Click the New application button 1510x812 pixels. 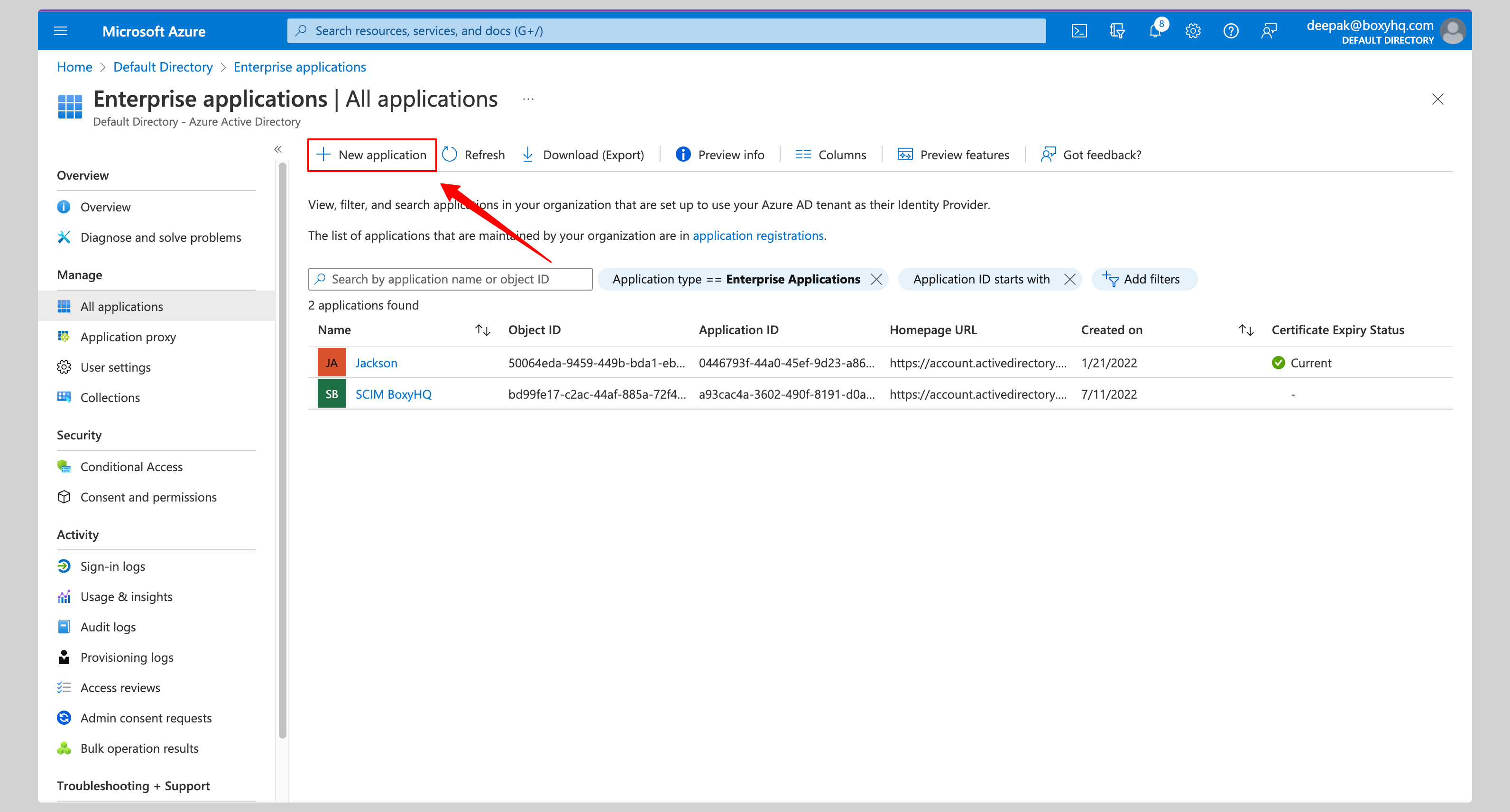pyautogui.click(x=372, y=155)
